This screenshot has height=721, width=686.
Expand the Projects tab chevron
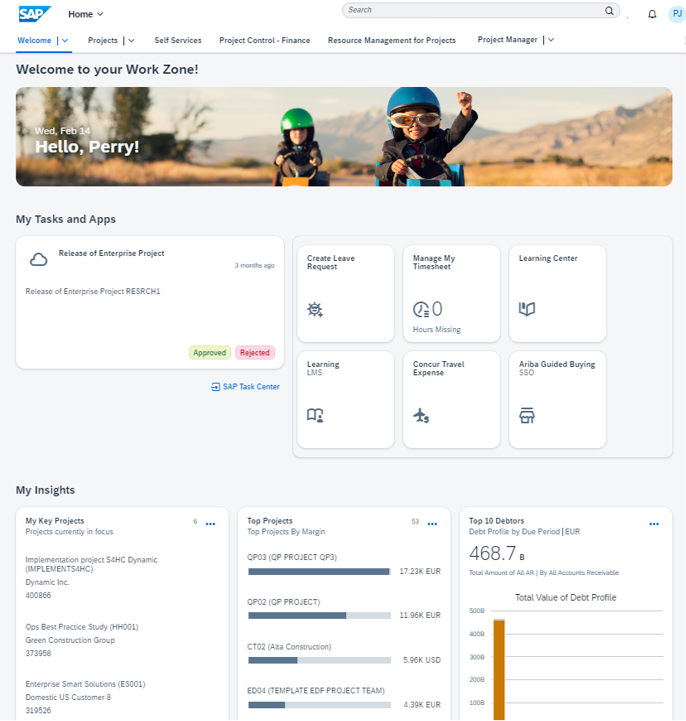tap(131, 40)
